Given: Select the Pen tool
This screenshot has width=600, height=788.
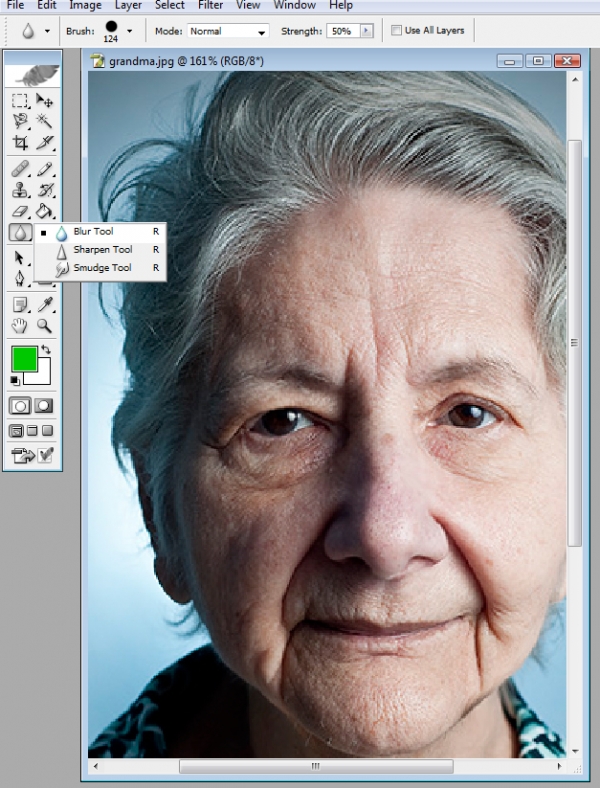Looking at the screenshot, I should [20, 278].
